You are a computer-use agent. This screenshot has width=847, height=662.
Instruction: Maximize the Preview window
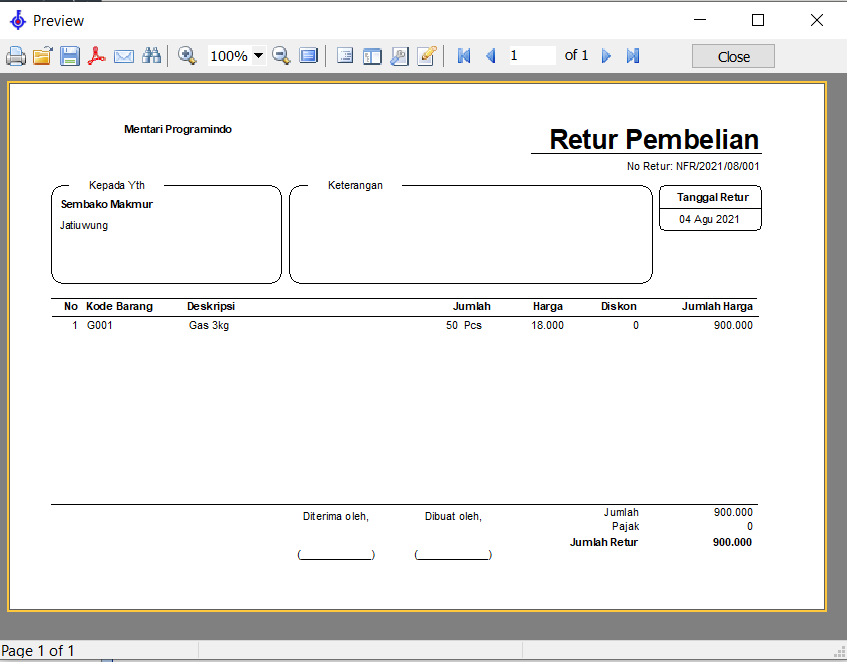coord(758,20)
